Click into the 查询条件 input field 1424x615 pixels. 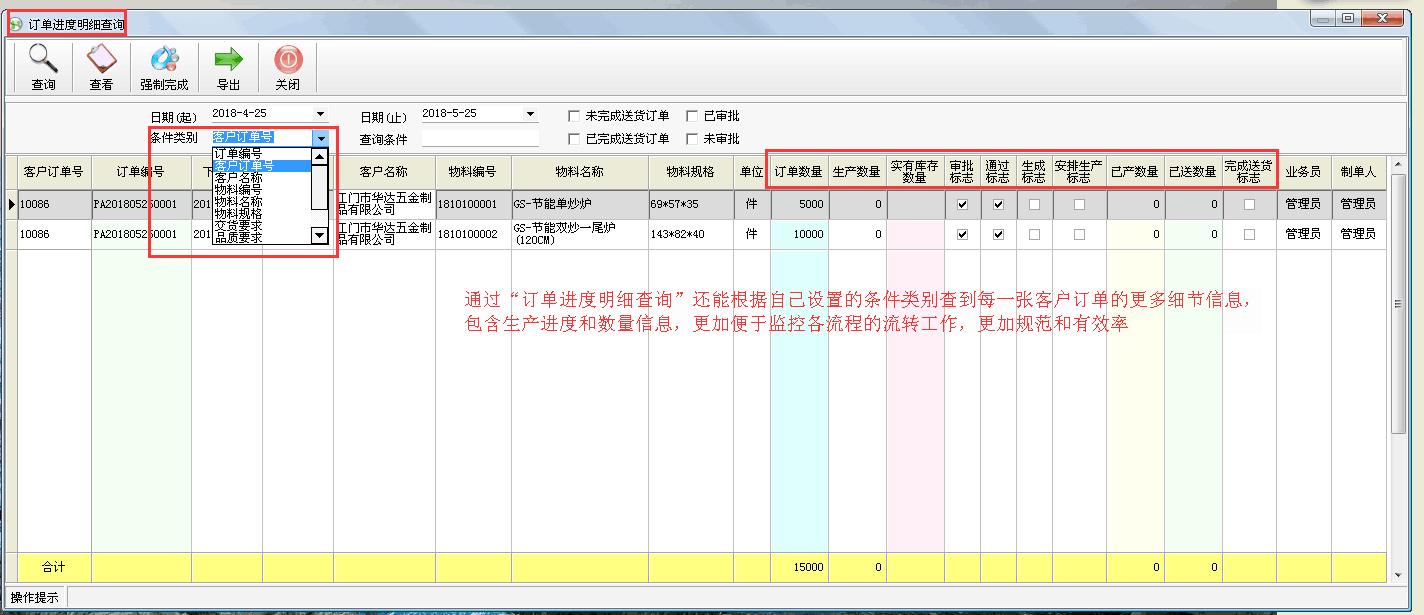click(x=480, y=139)
